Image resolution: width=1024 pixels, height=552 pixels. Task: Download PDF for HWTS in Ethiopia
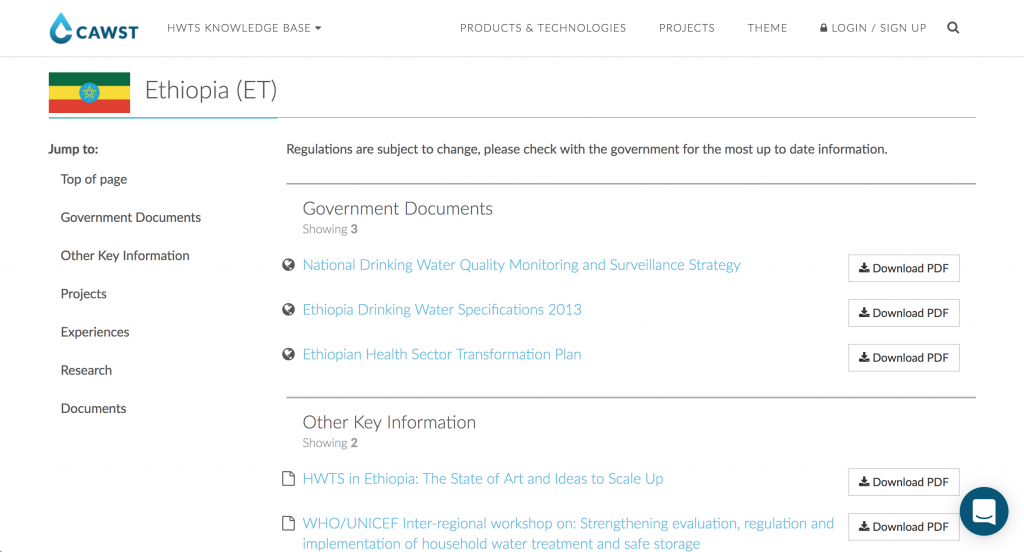point(904,482)
